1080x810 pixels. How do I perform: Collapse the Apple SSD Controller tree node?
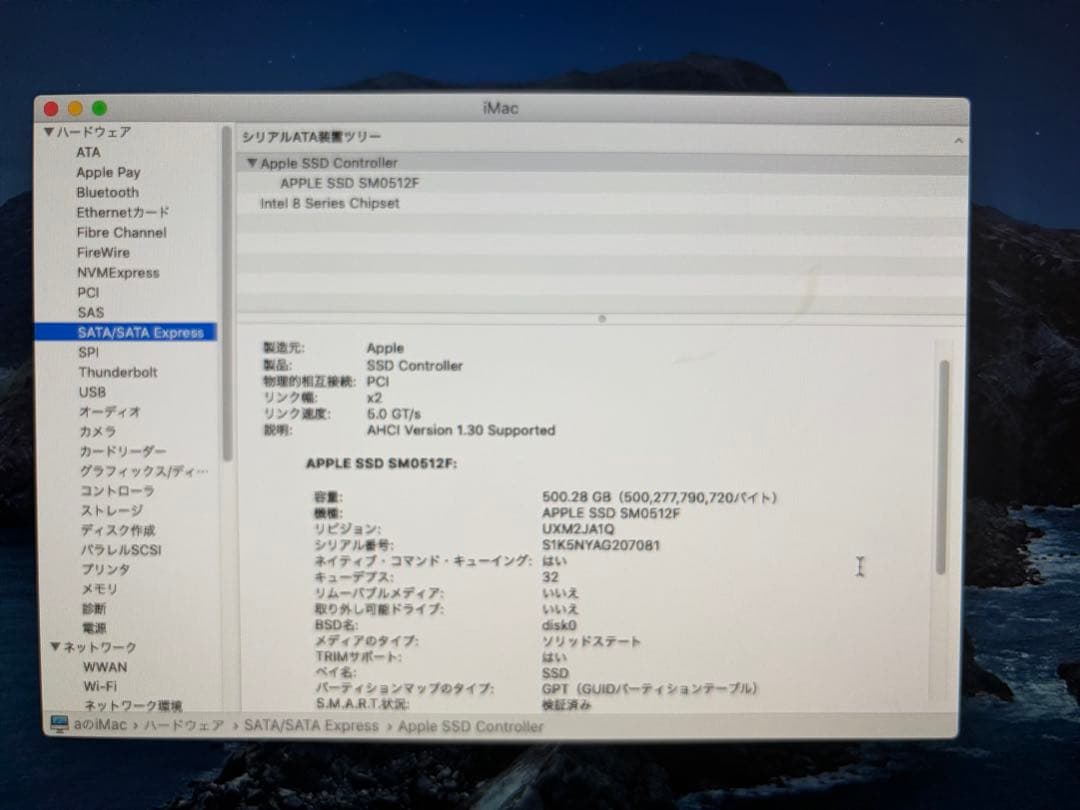[251, 163]
